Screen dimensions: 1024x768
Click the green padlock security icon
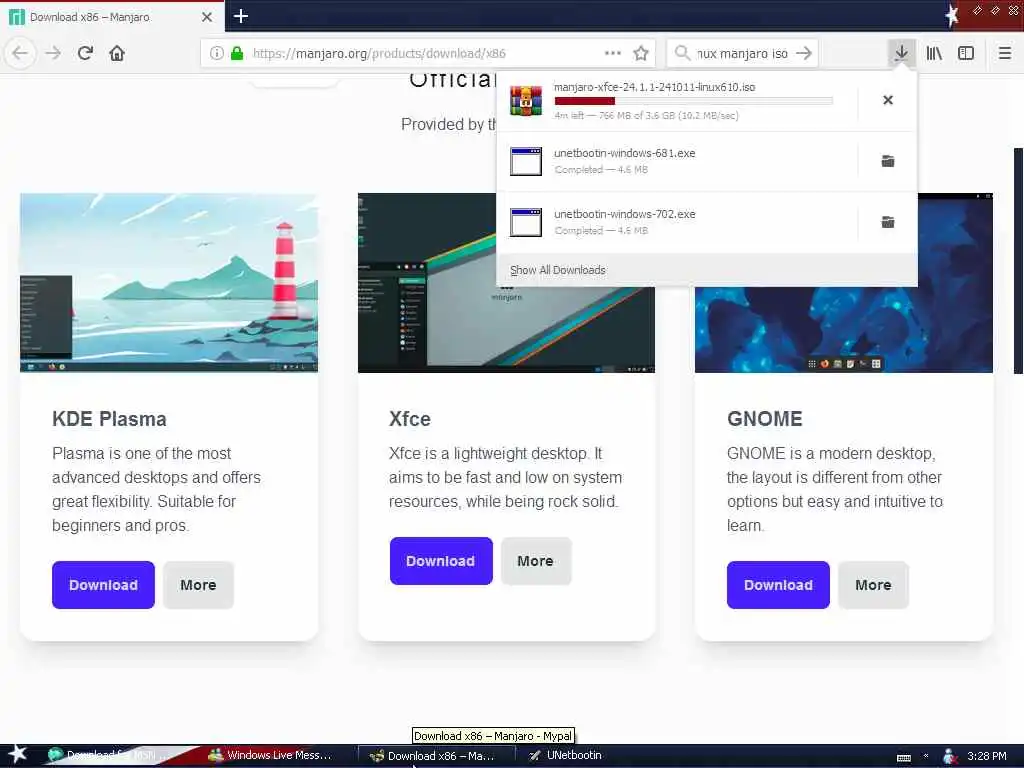pyautogui.click(x=237, y=53)
